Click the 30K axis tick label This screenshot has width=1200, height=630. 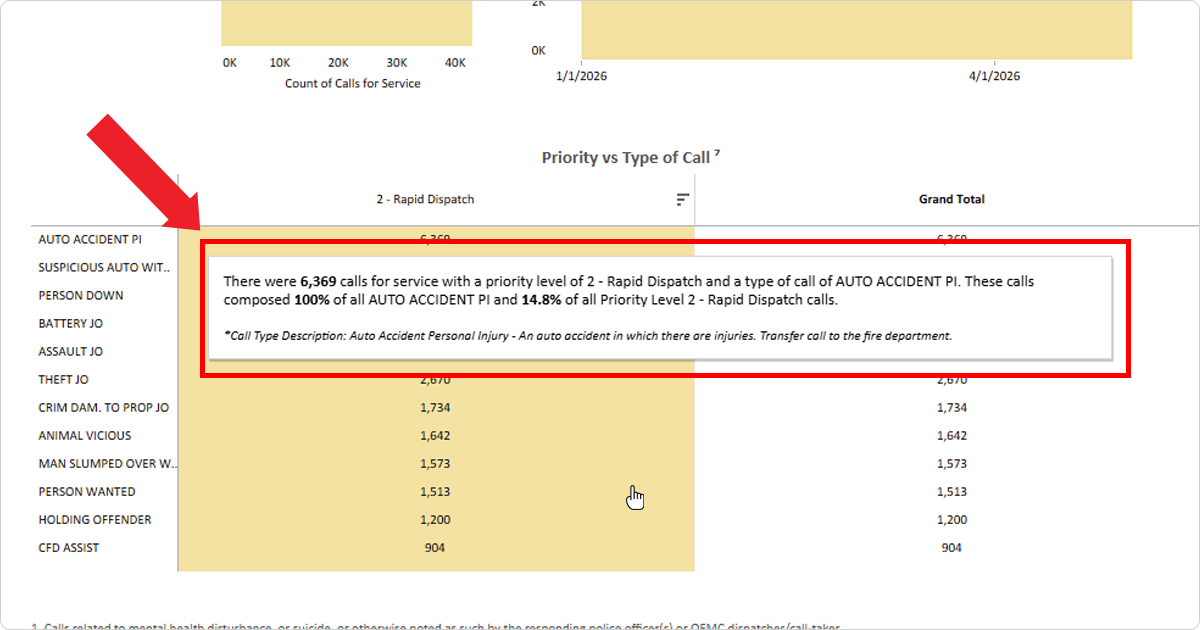point(397,63)
